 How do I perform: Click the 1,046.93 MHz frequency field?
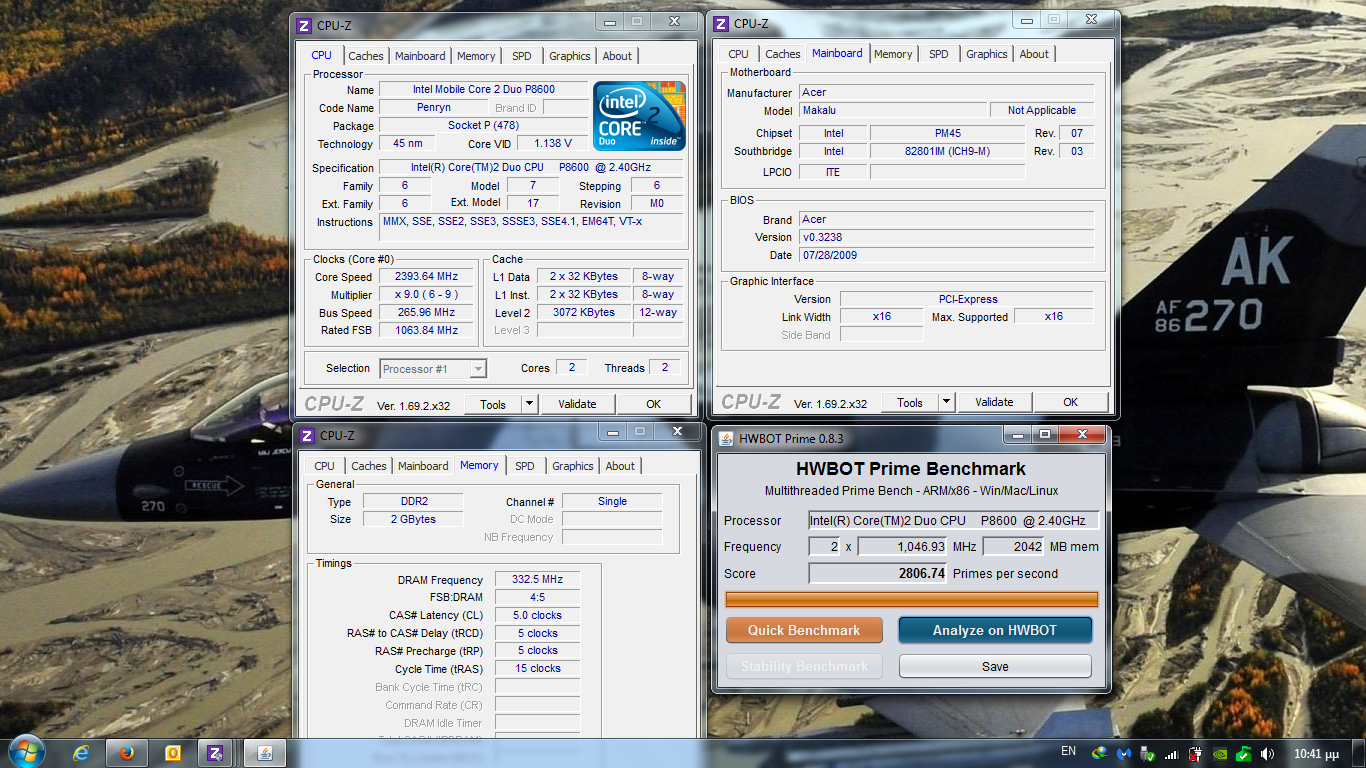coord(903,546)
